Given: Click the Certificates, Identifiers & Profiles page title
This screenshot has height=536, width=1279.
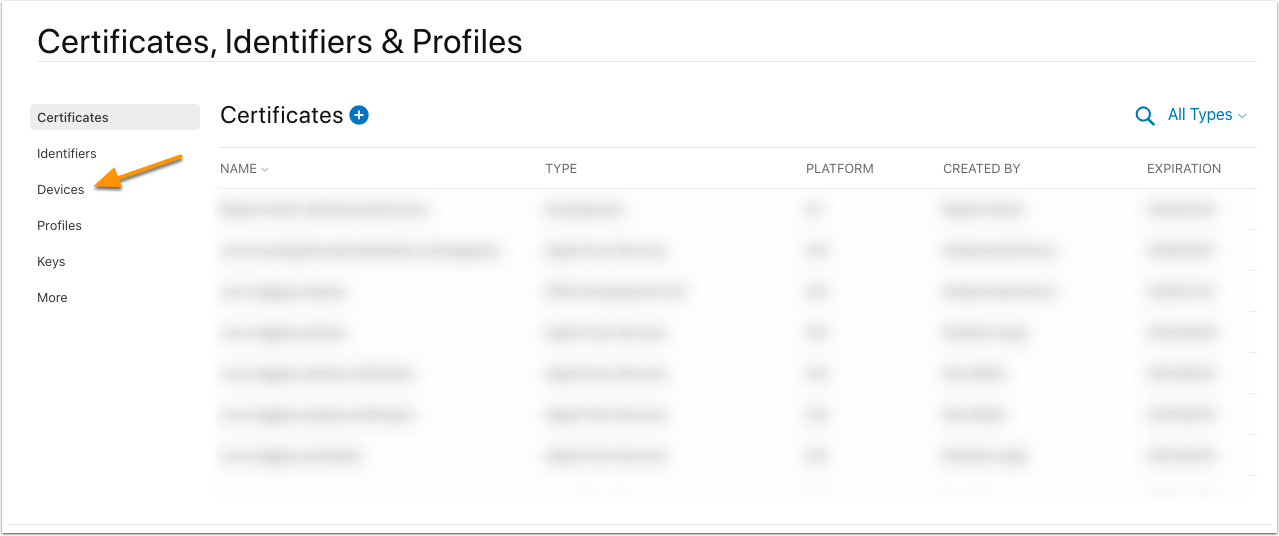Looking at the screenshot, I should pyautogui.click(x=280, y=41).
